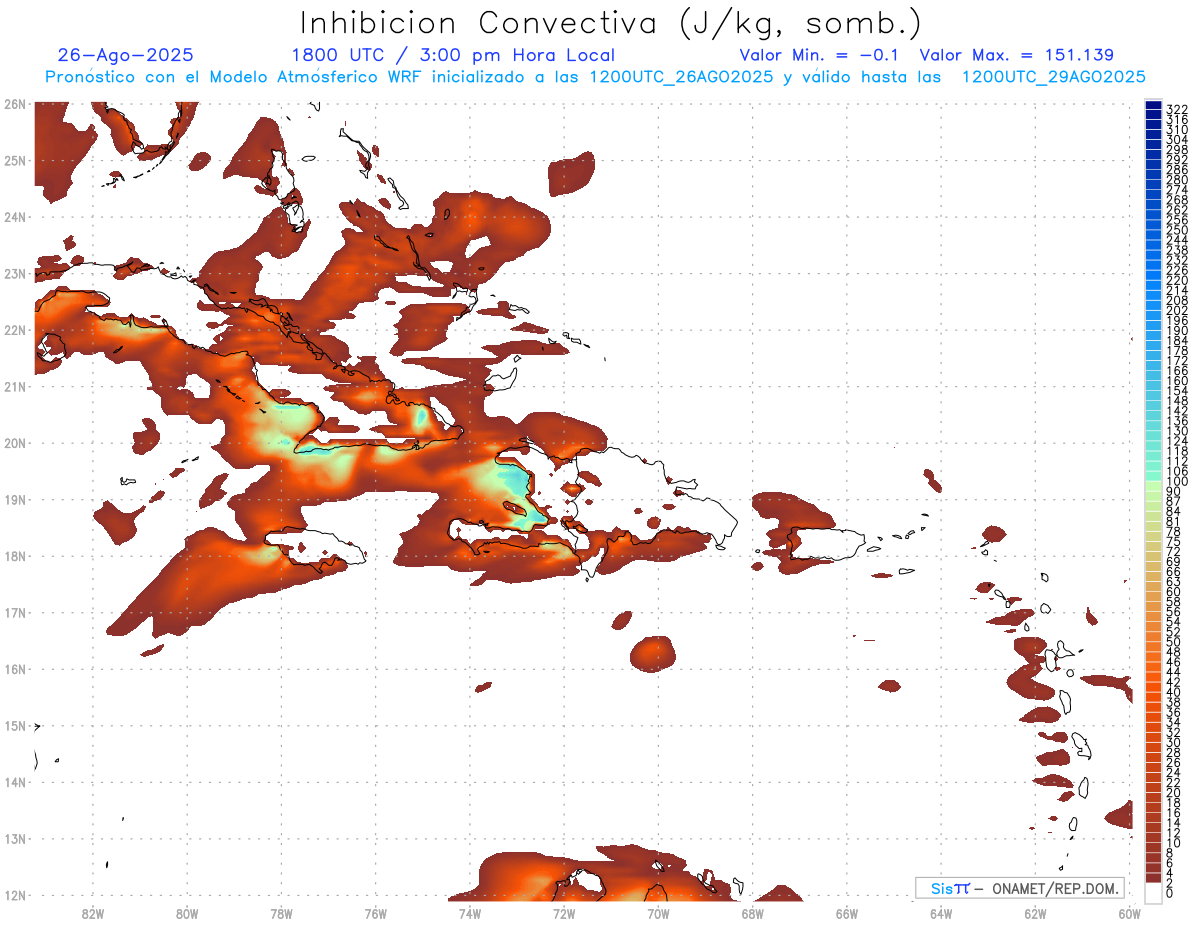Image resolution: width=1200 pixels, height=927 pixels.
Task: Click the 24N latitude label
Action: coord(14,217)
